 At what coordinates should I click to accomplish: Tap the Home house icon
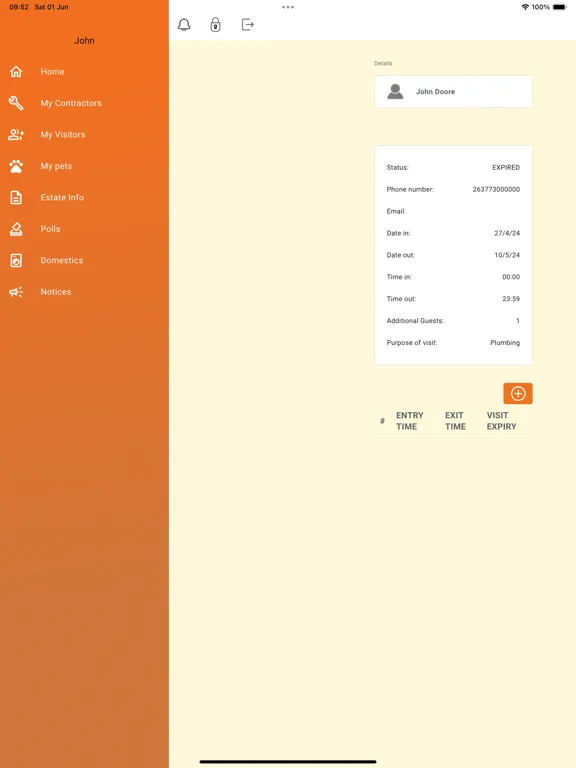coord(16,72)
